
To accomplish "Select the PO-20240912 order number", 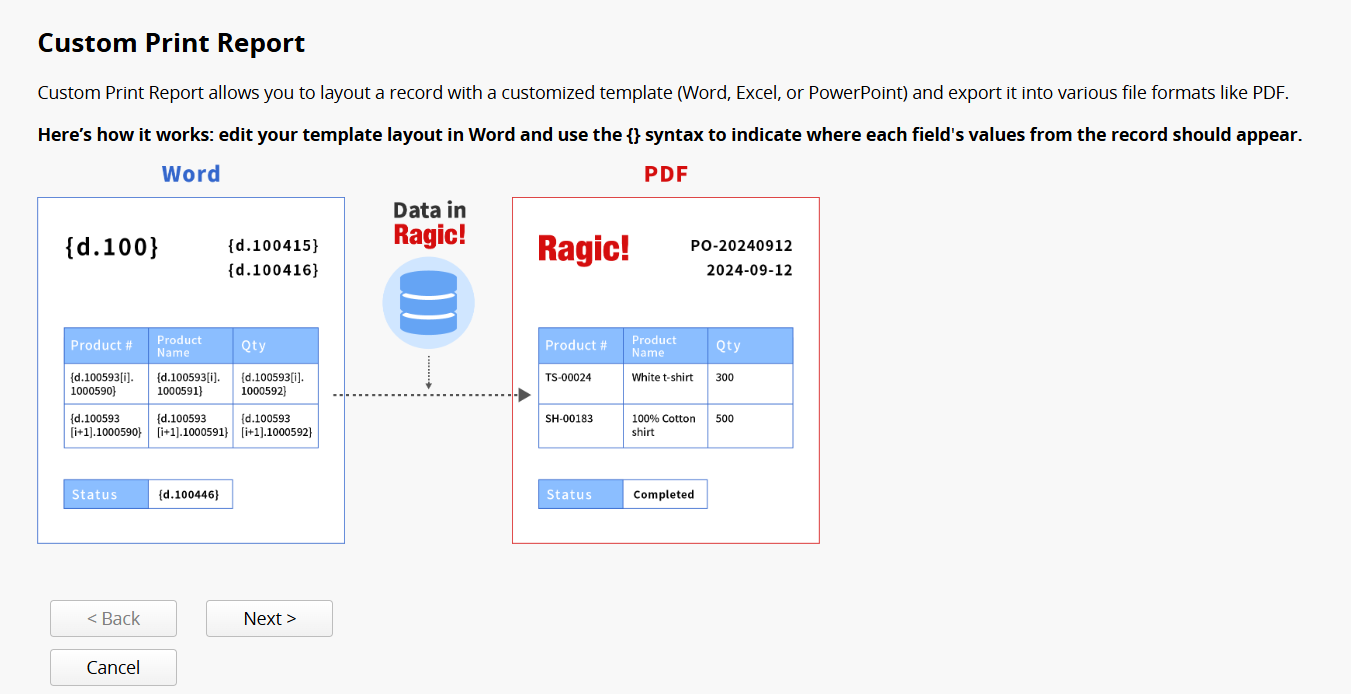I will pyautogui.click(x=741, y=245).
